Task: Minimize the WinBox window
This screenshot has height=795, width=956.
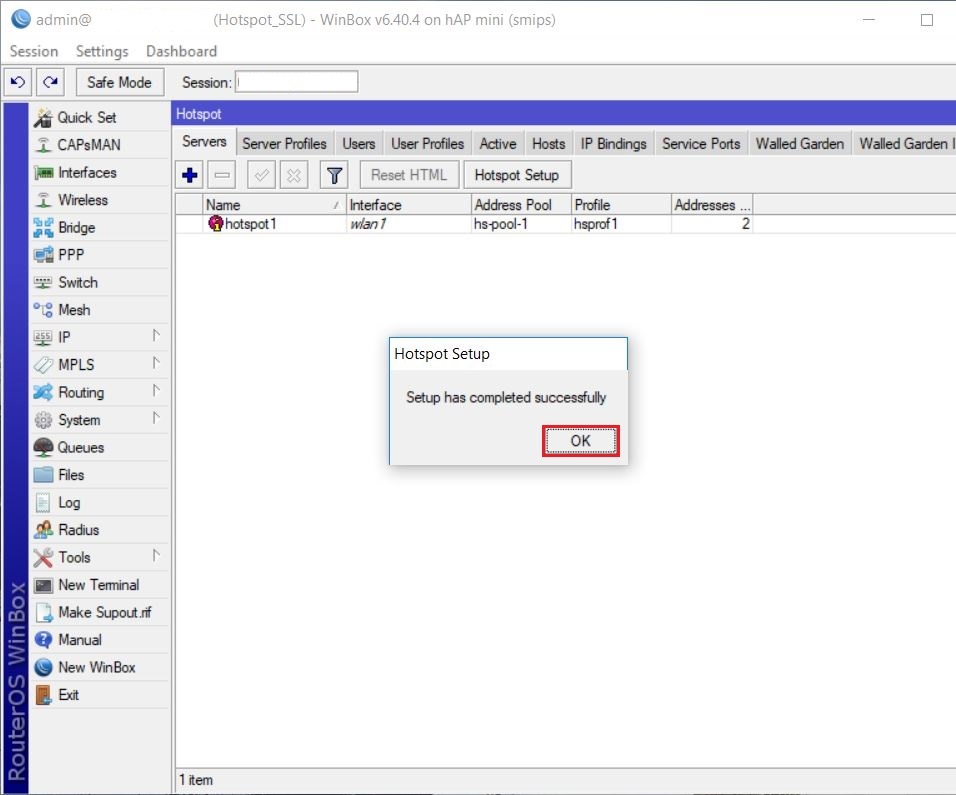Action: [x=868, y=20]
